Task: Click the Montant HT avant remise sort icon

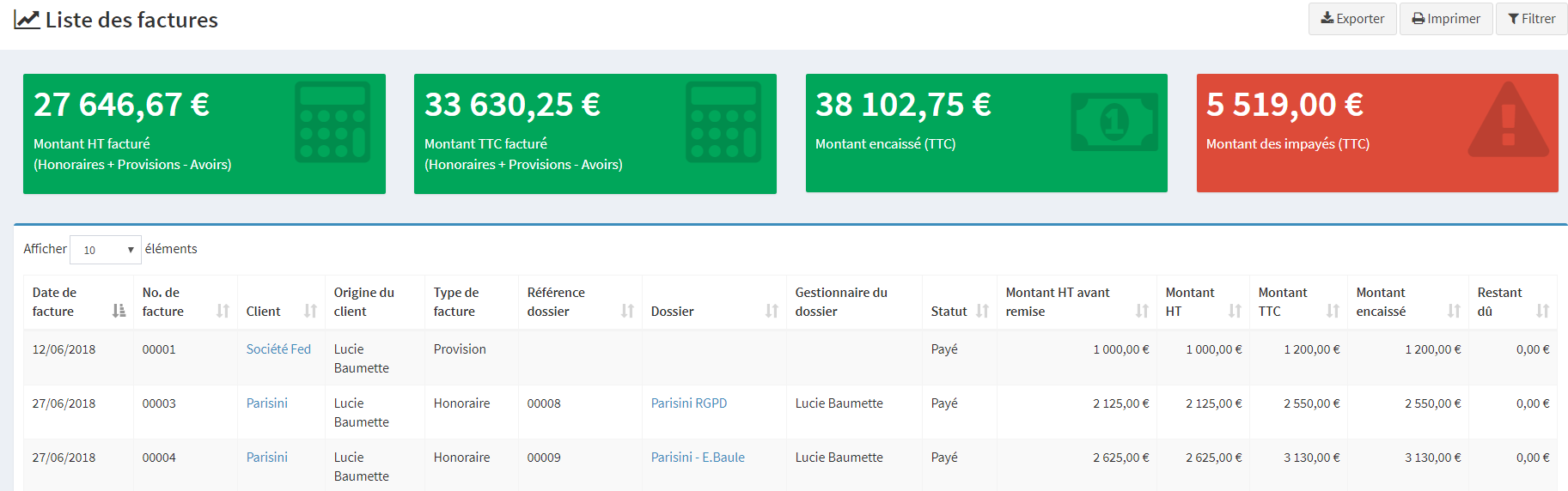Action: pyautogui.click(x=1142, y=311)
